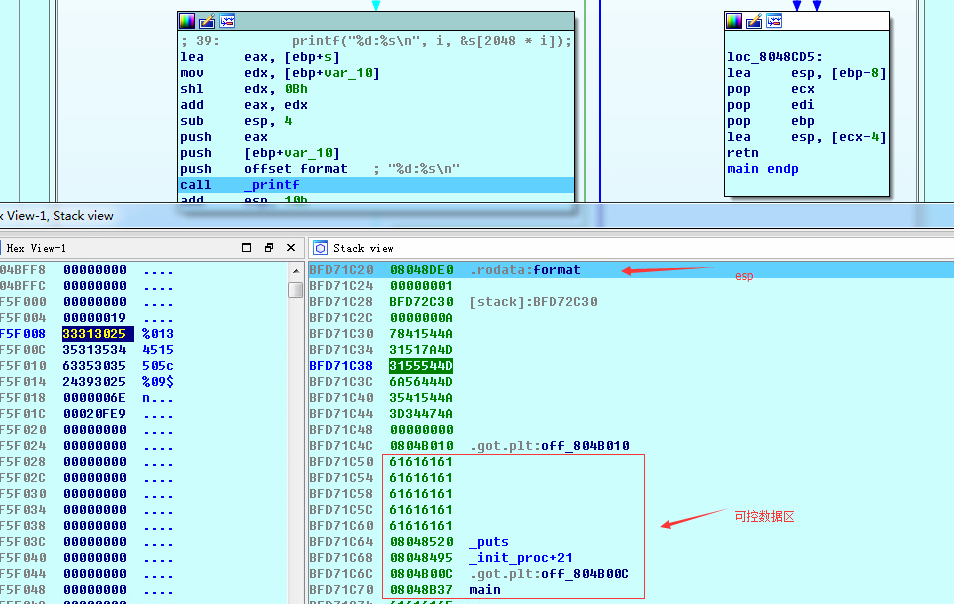Switch to the Stack view tab
The height and width of the screenshot is (604, 954).
pyautogui.click(x=363, y=248)
